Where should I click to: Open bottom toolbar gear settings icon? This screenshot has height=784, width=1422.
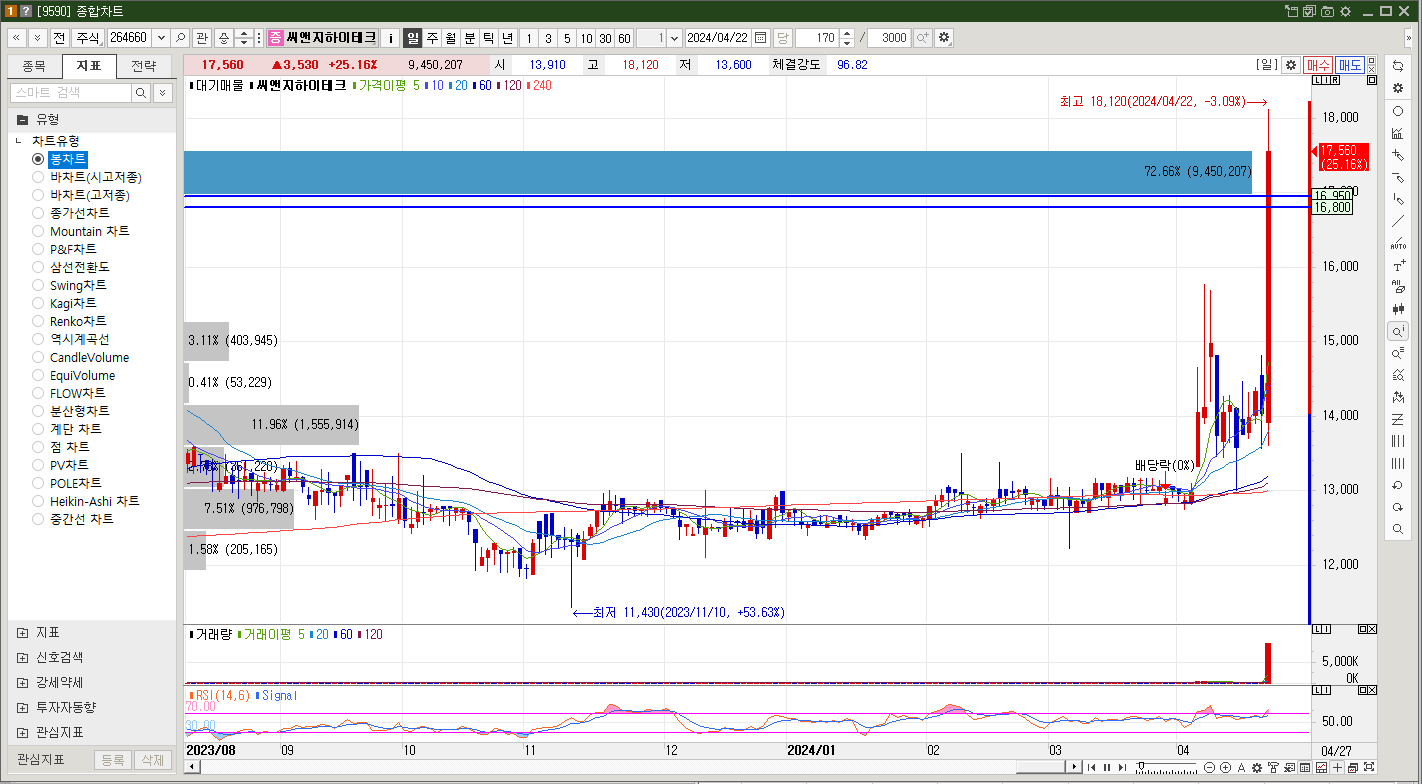point(1257,767)
